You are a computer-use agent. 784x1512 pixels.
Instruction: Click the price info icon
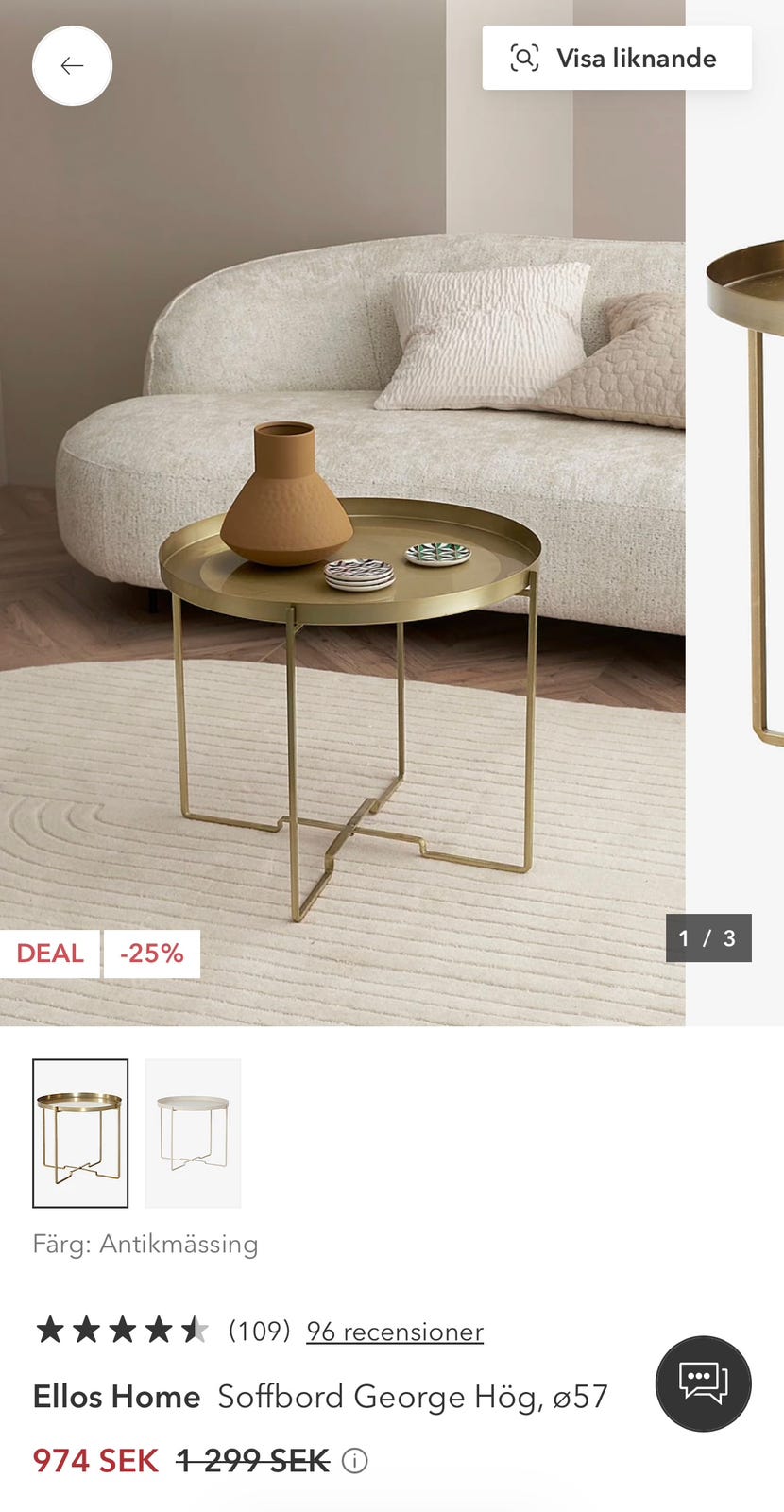[x=354, y=1461]
